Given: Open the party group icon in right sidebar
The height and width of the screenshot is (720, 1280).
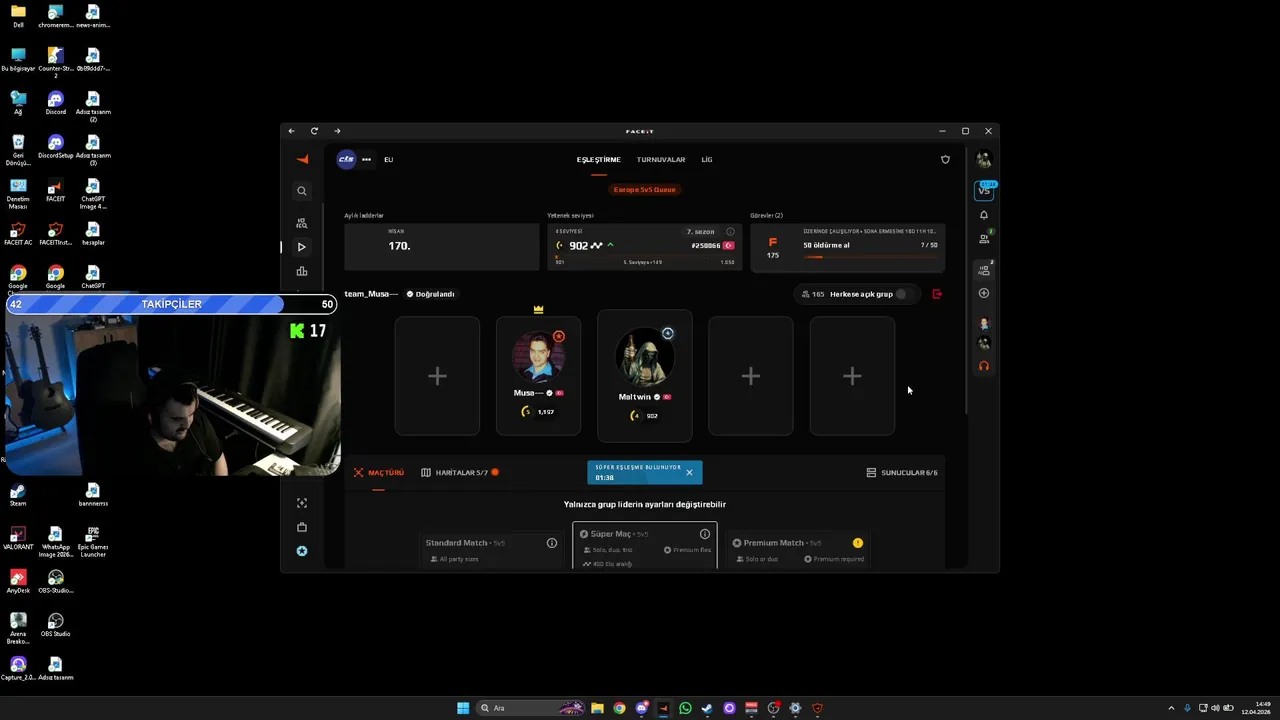Looking at the screenshot, I should [x=984, y=269].
